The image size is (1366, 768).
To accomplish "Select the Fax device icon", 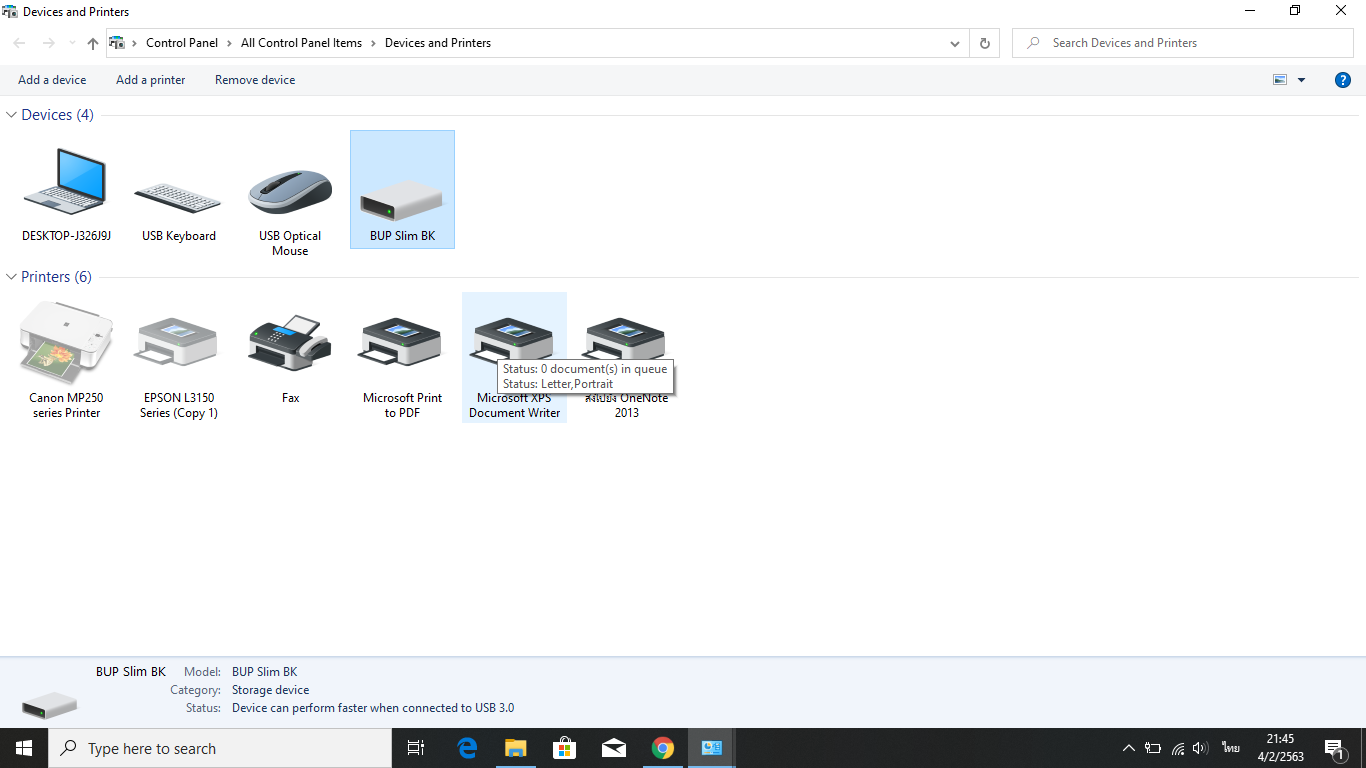I will (290, 352).
